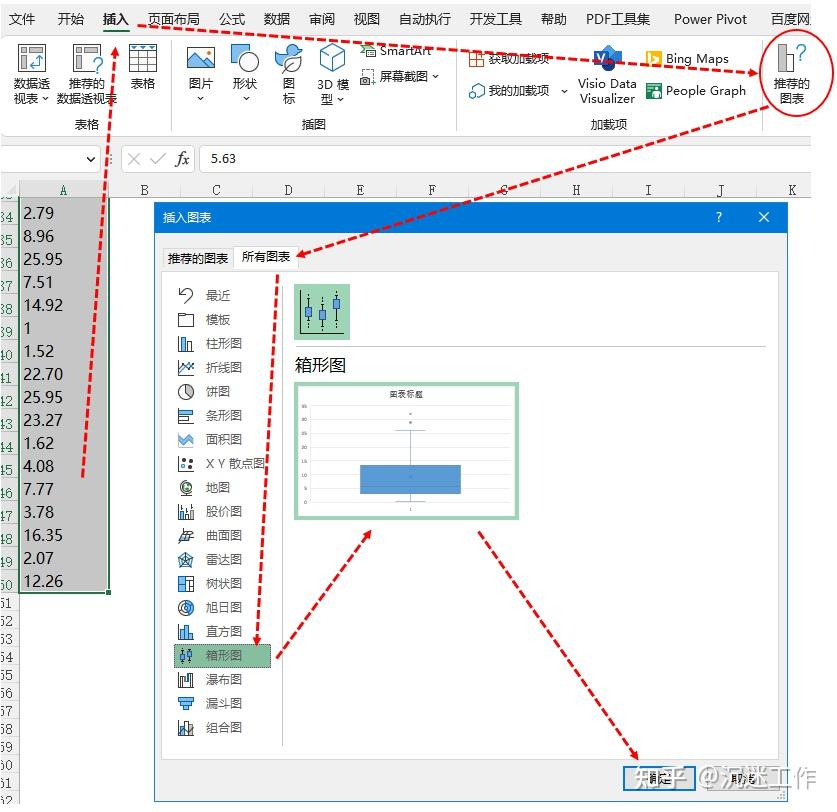The width and height of the screenshot is (837, 812).
Task: Select 曲面图 (Surface) chart type
Action: 223,535
